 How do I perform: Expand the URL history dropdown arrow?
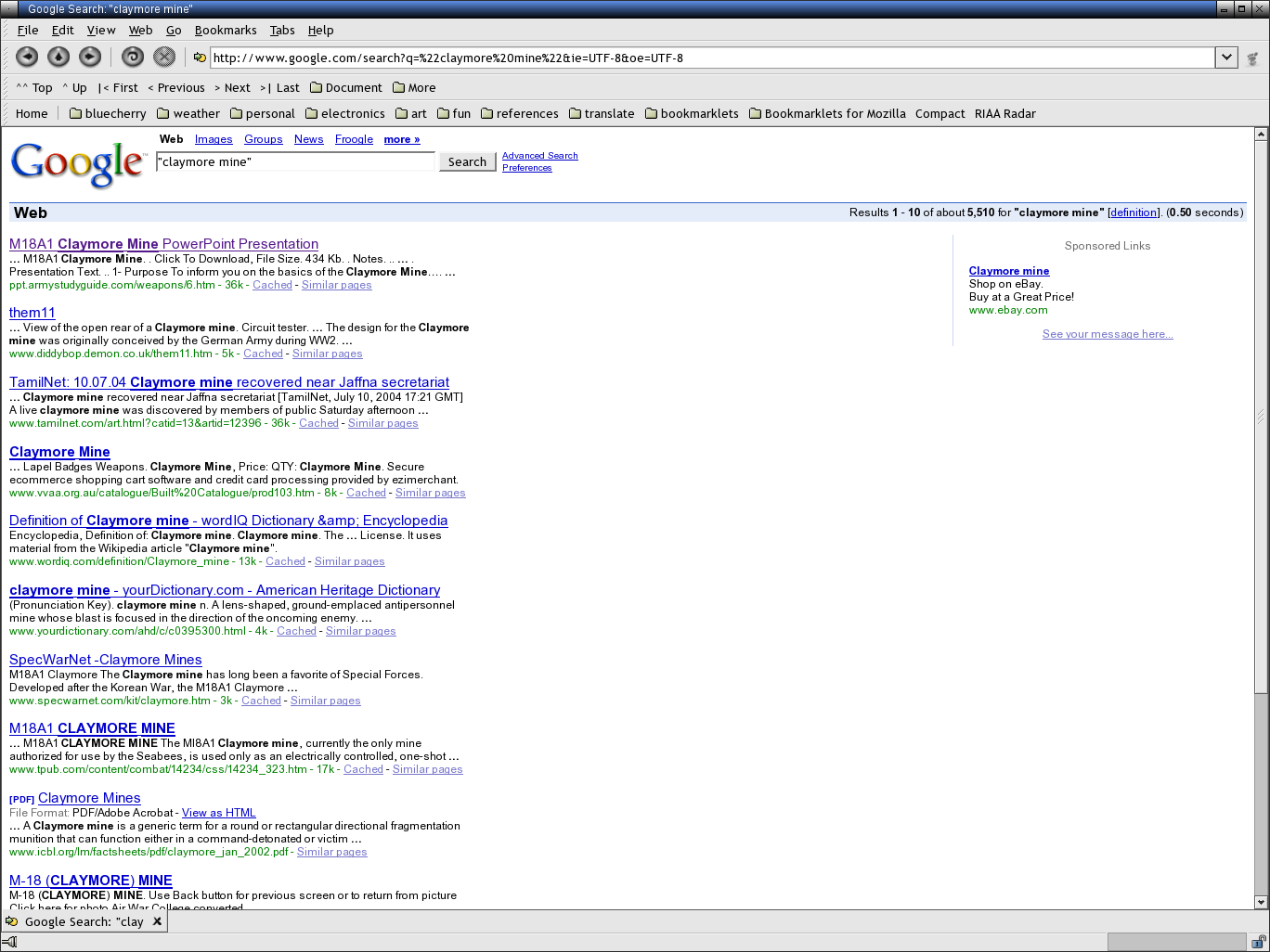coord(1226,58)
